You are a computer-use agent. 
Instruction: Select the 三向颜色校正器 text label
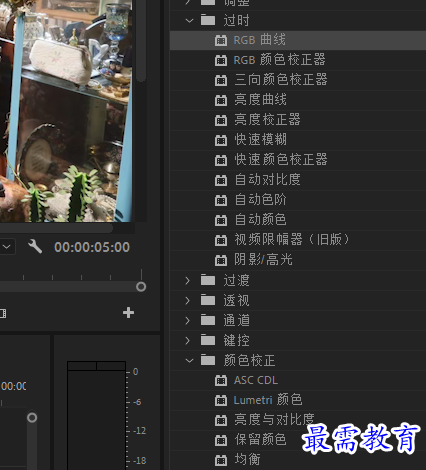pos(281,80)
